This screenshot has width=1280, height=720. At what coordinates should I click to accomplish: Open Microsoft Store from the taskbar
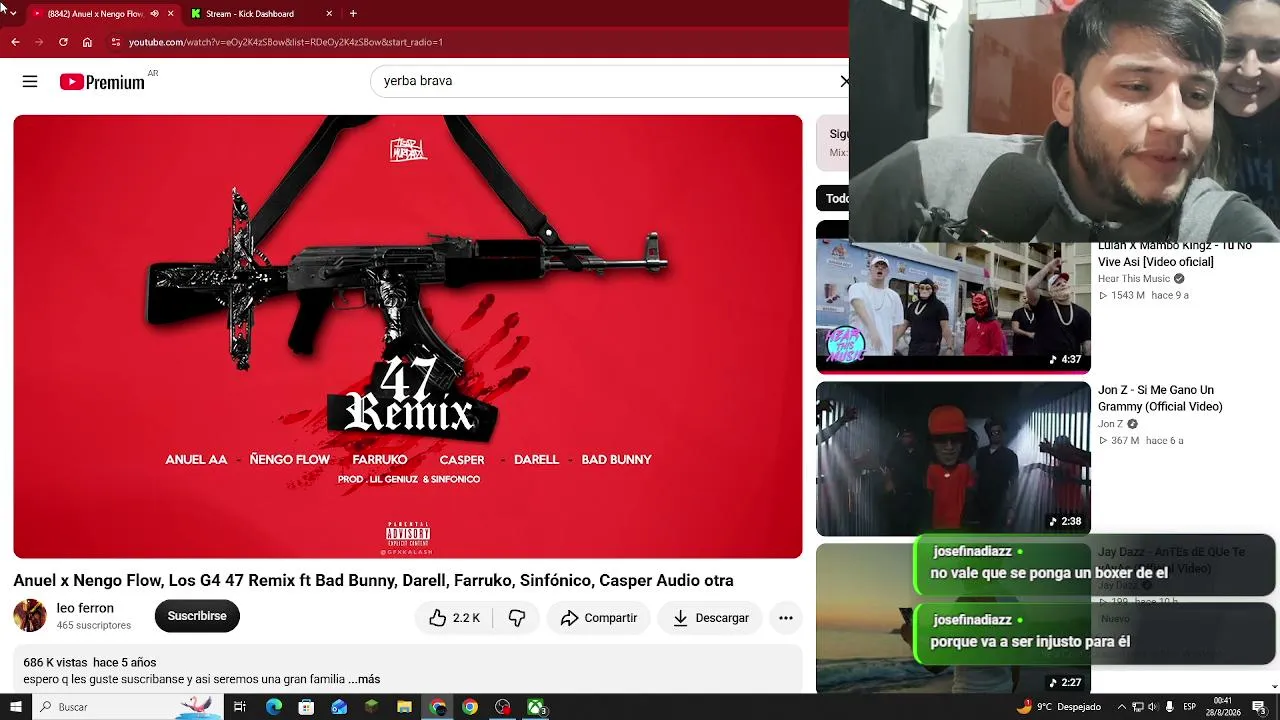click(x=306, y=707)
